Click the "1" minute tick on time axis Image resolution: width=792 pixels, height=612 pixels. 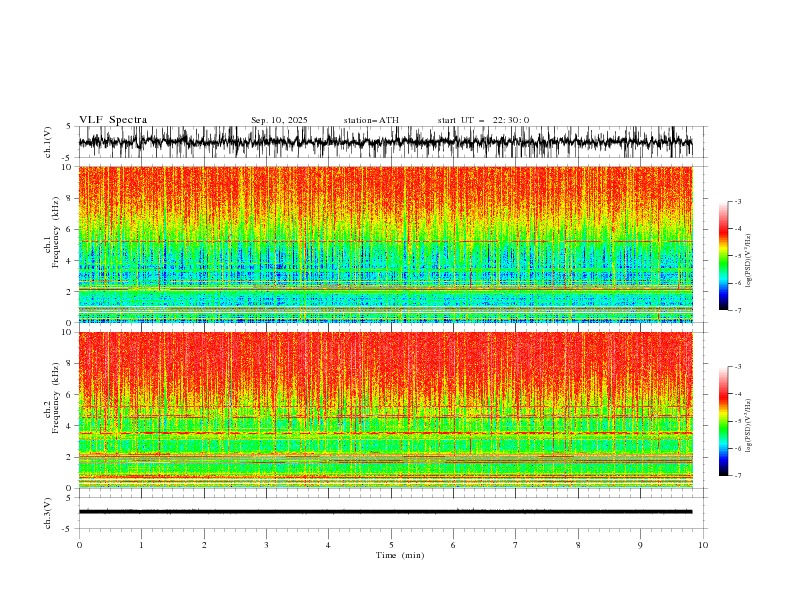coord(141,545)
